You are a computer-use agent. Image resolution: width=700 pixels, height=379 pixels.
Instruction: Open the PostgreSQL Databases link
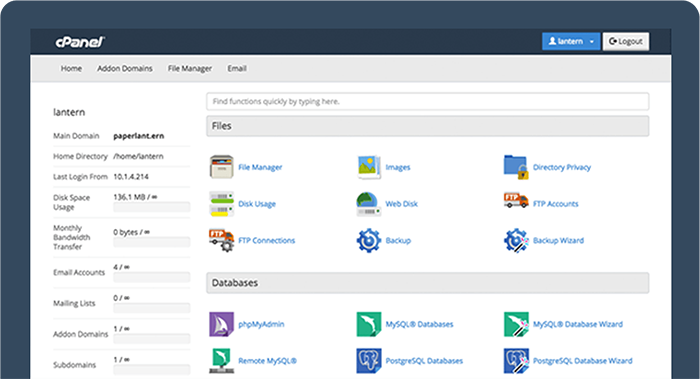[x=424, y=361]
